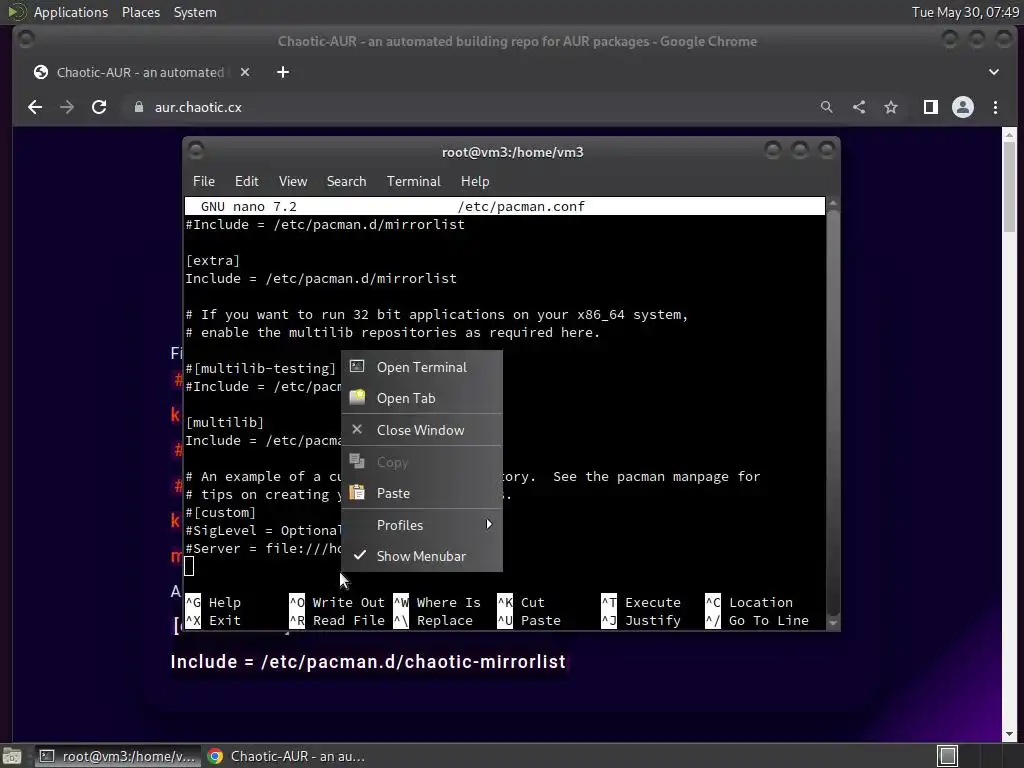
Task: Click the browser page scrollbar down arrow
Action: pos(1010,735)
